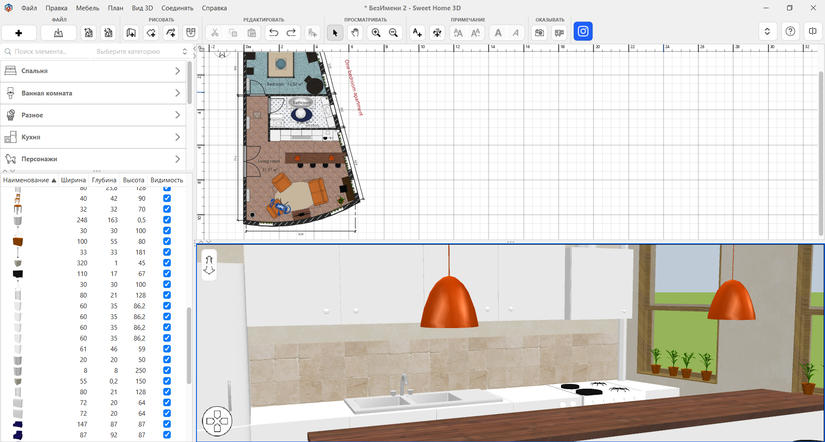Open the План menu

tap(116, 8)
